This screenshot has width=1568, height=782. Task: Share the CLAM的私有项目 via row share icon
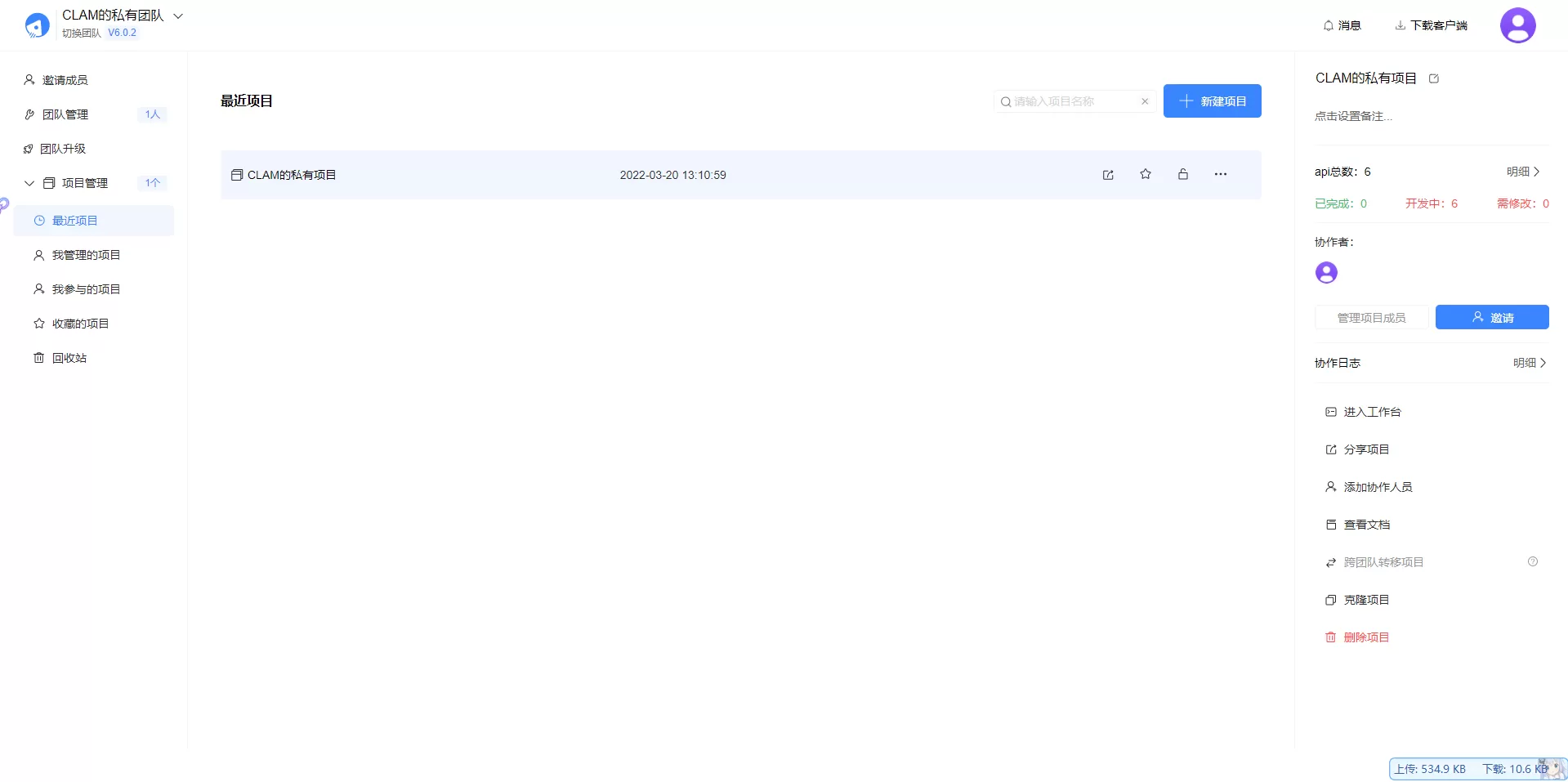click(1108, 174)
